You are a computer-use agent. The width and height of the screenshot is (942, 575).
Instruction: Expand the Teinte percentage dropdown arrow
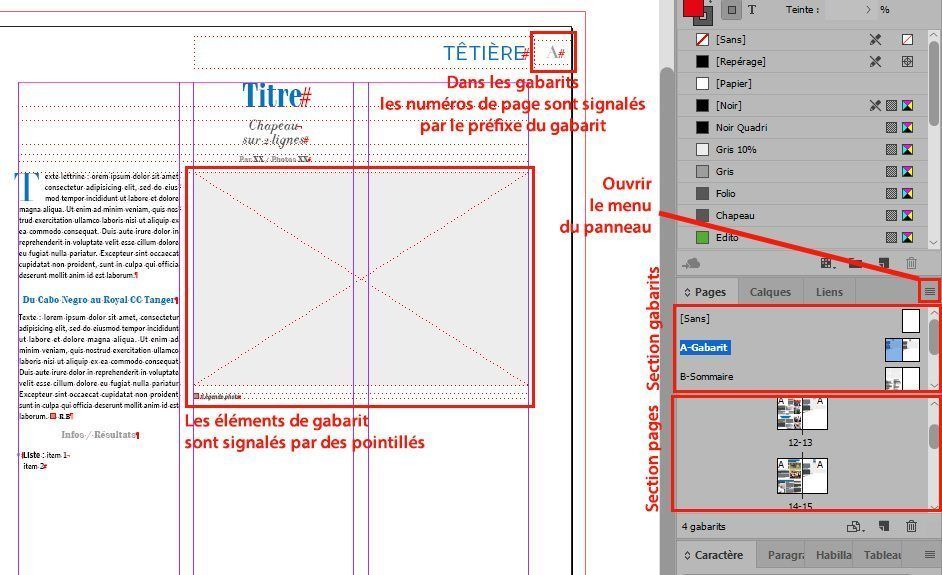click(868, 10)
